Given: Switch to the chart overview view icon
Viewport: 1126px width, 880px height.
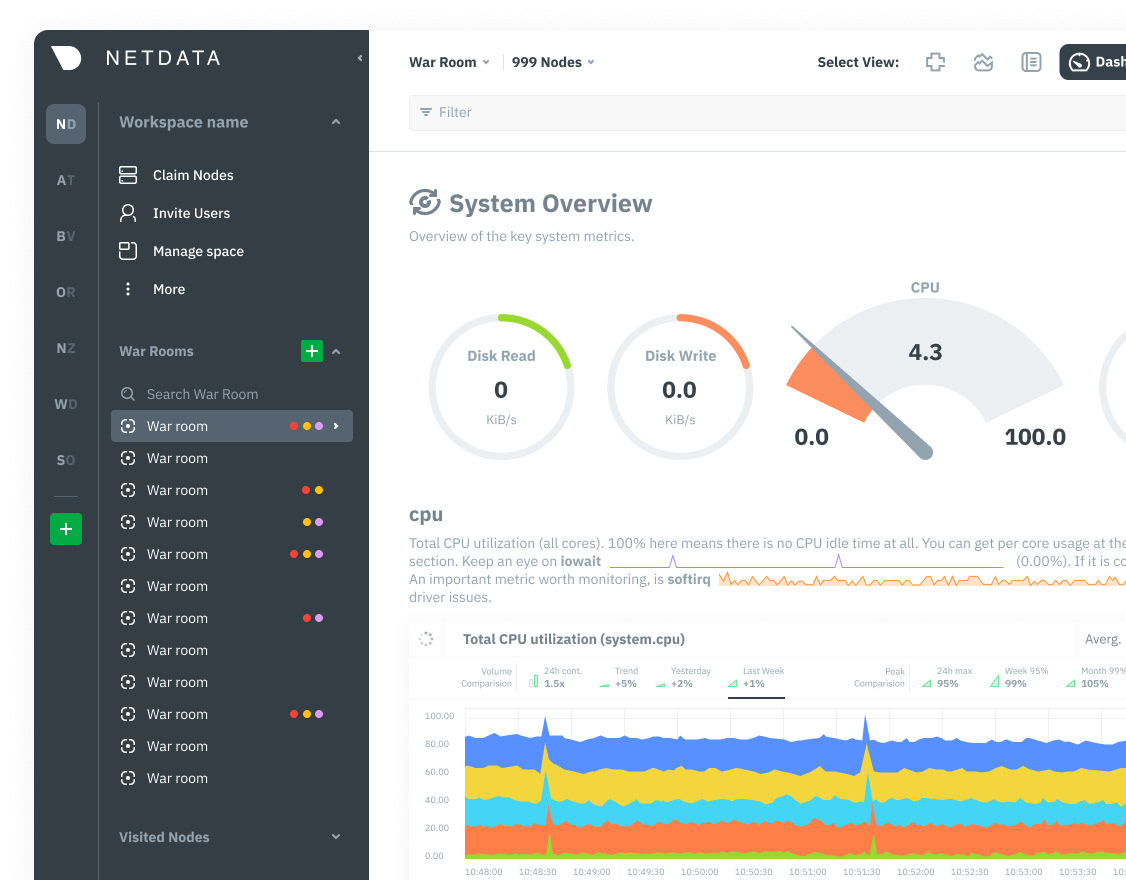Looking at the screenshot, I should tap(983, 62).
